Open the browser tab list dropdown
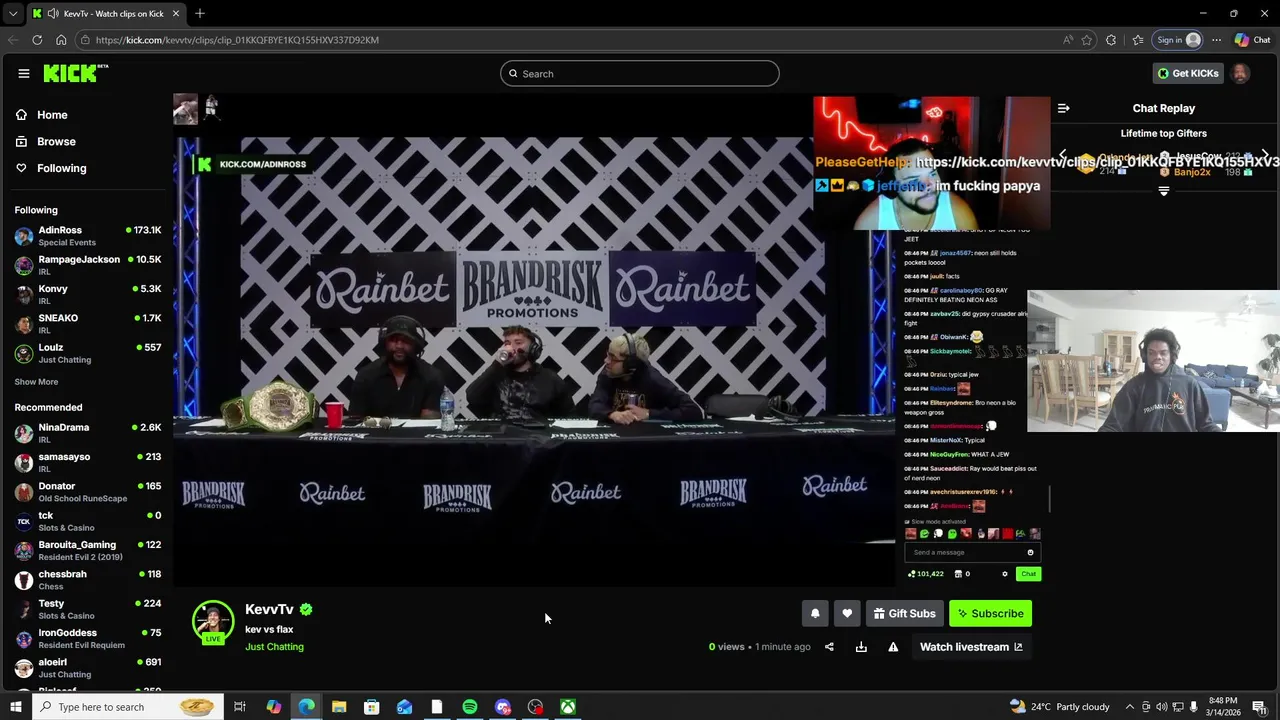The image size is (1280, 720). 12,14
